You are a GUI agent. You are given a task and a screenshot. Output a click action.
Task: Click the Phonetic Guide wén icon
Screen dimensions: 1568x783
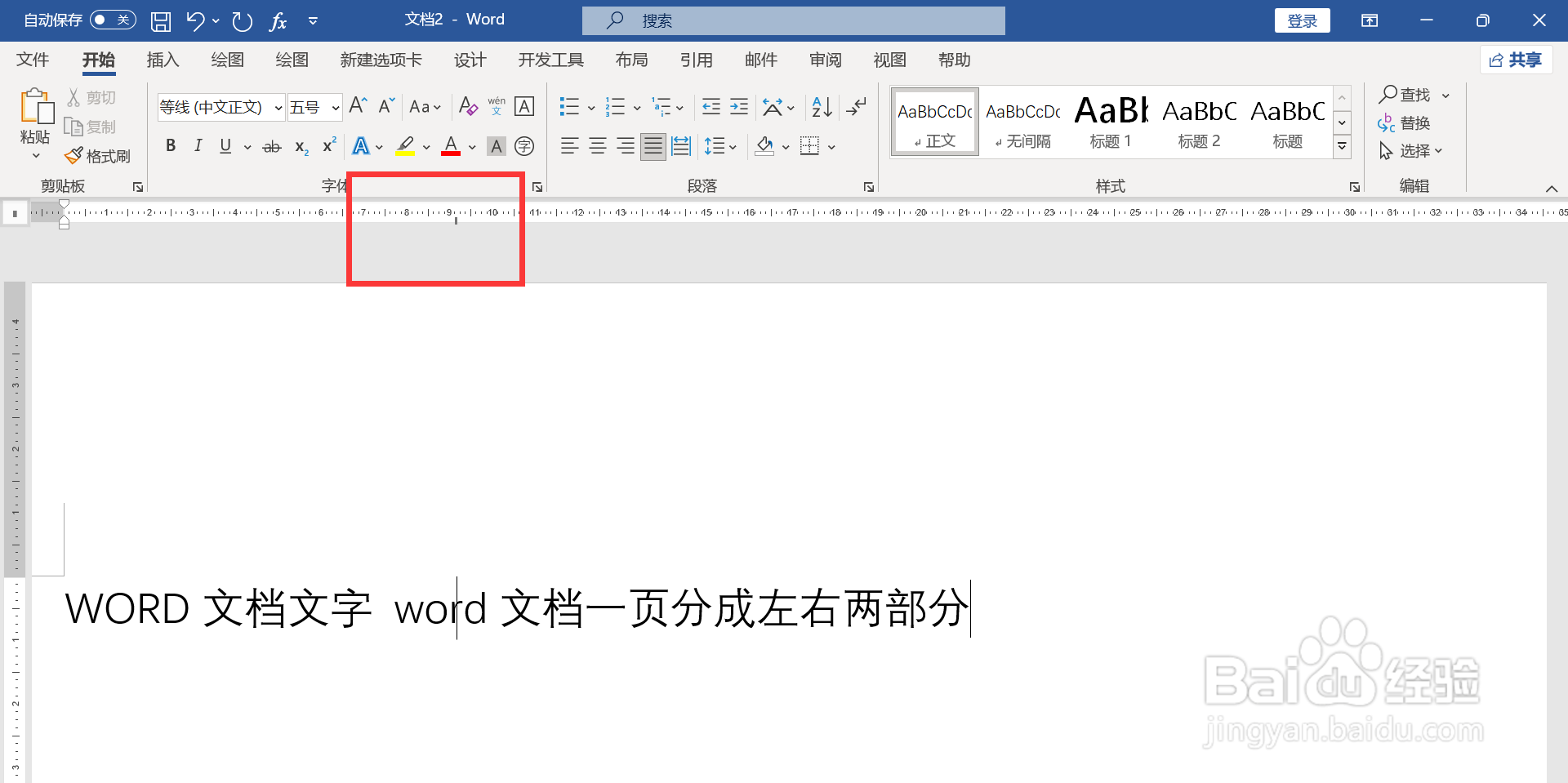pos(497,106)
